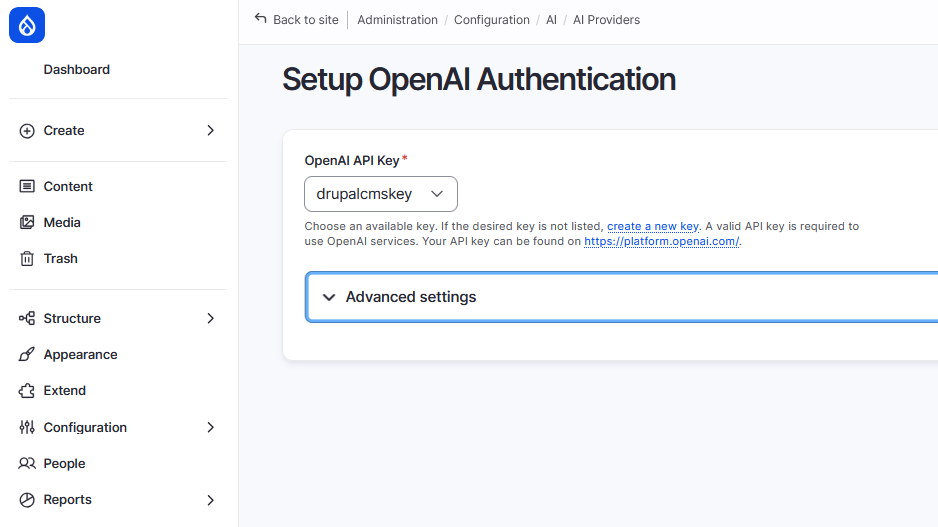938x527 pixels.
Task: Click the People users icon
Action: 27,464
